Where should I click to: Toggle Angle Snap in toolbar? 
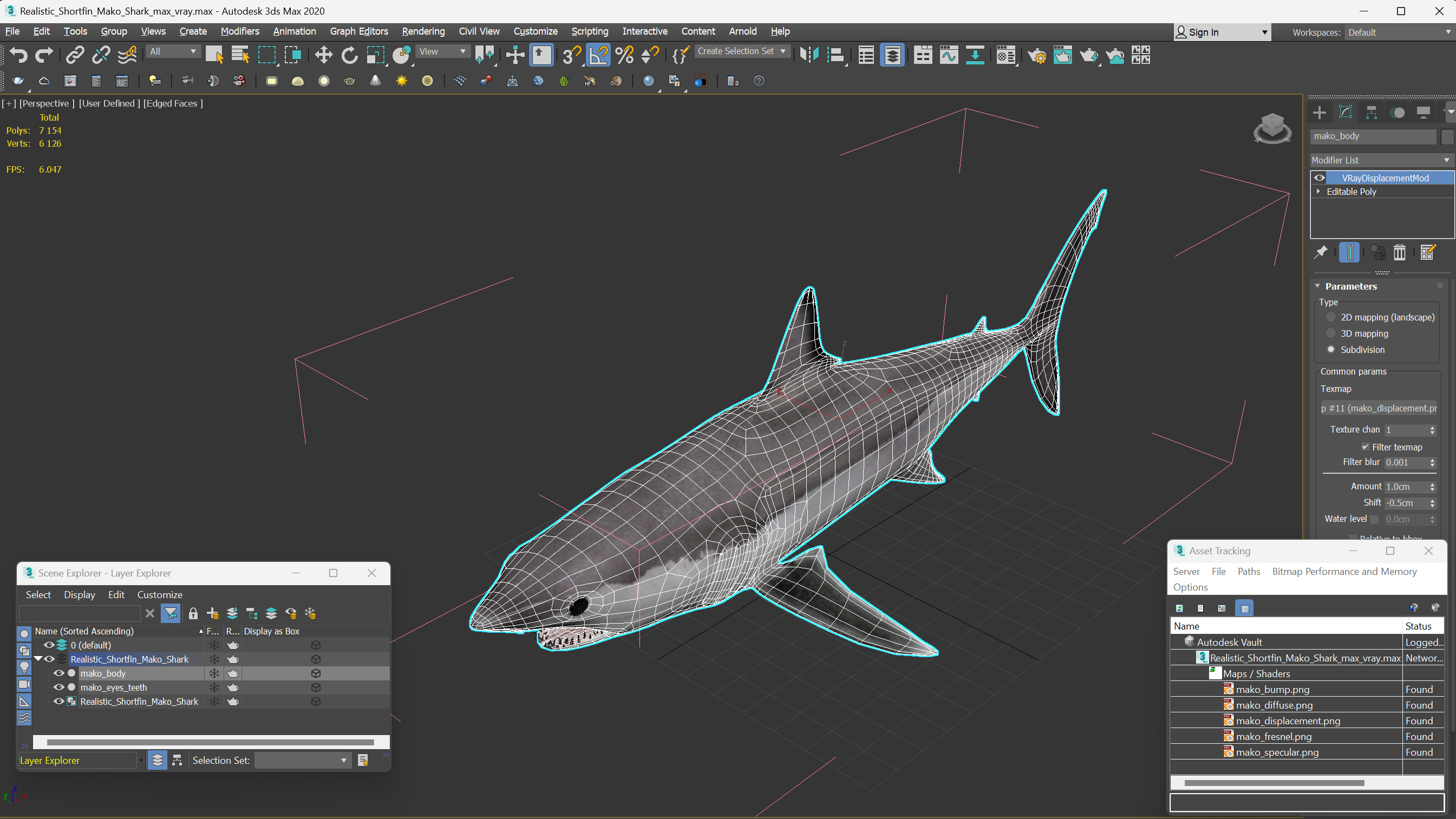point(598,55)
